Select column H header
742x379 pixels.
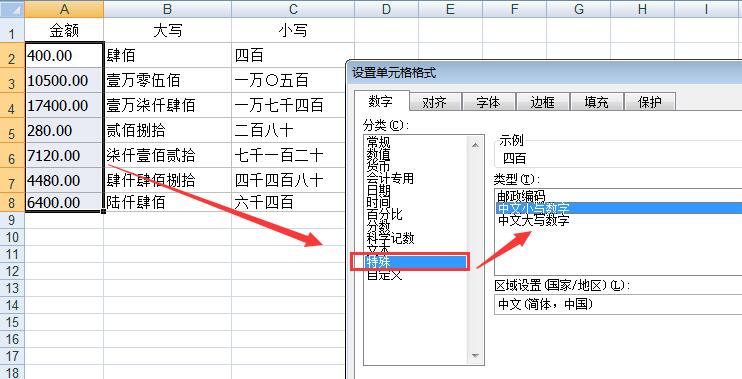pos(642,9)
